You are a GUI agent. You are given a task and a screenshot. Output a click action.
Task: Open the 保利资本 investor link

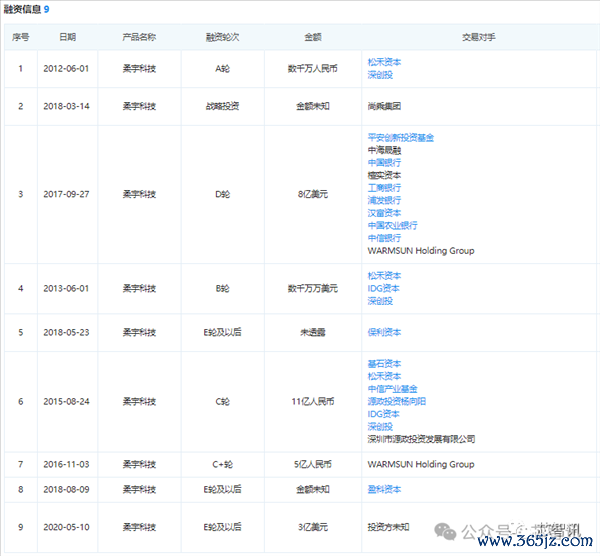click(384, 332)
